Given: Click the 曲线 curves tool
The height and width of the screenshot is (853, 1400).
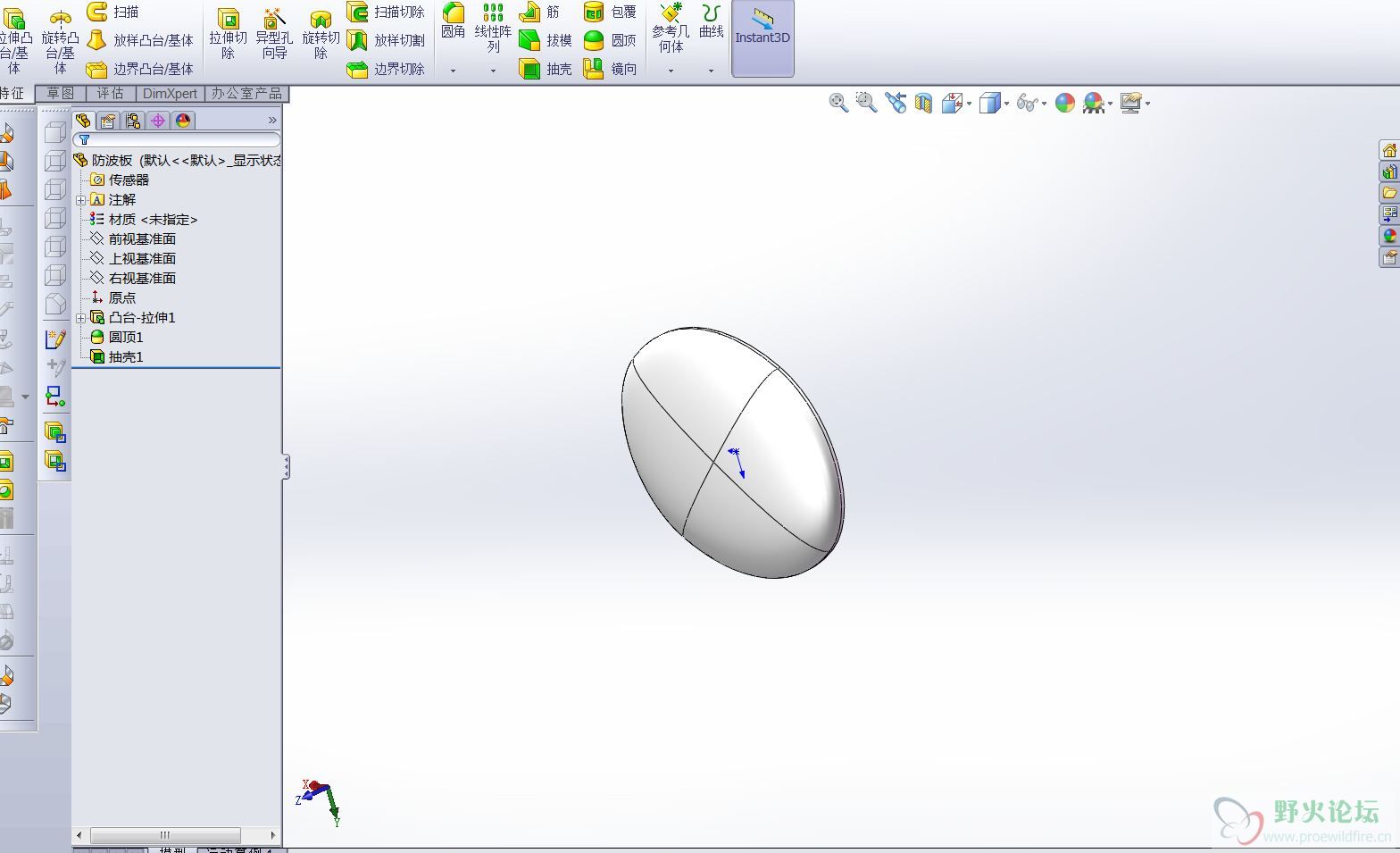Looking at the screenshot, I should click(712, 21).
